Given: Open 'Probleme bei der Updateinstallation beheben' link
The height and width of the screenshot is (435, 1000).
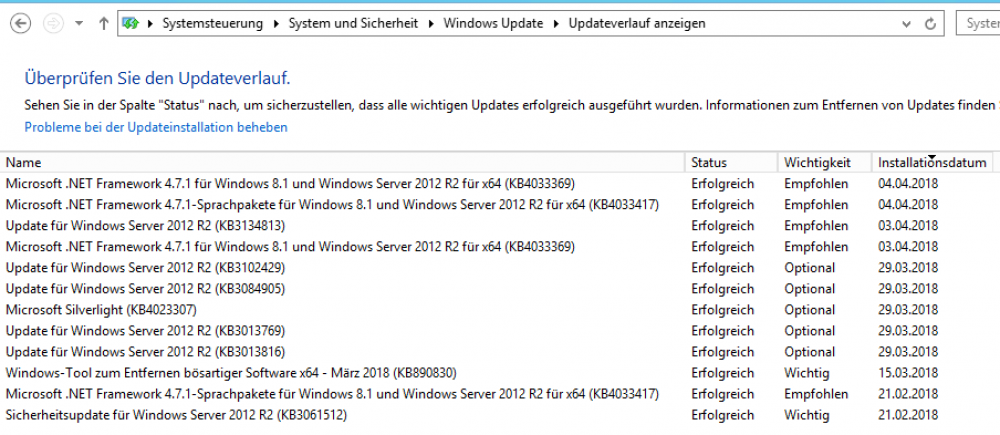Looking at the screenshot, I should click(x=156, y=127).
